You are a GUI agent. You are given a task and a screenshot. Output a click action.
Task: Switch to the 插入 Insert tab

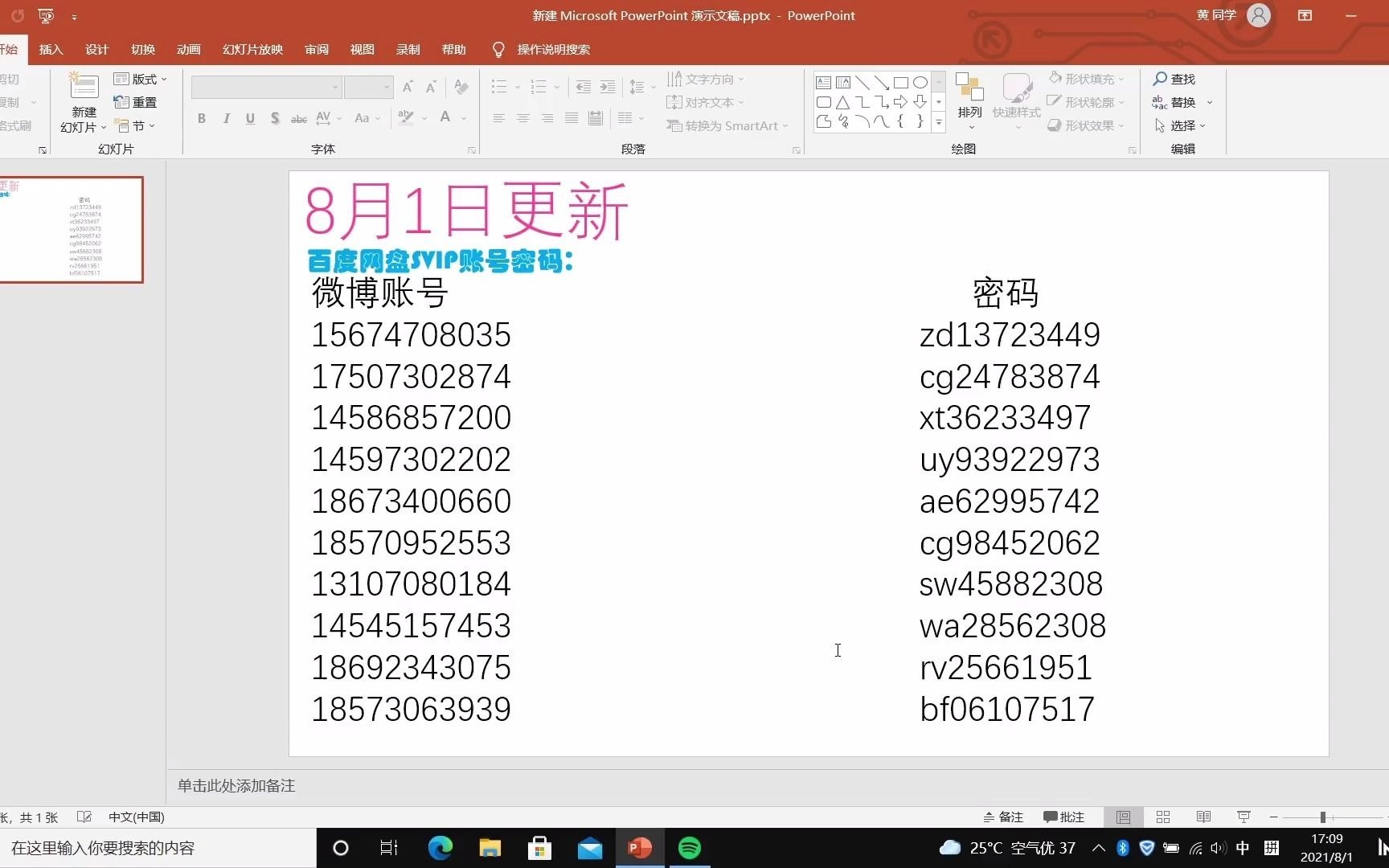point(51,49)
